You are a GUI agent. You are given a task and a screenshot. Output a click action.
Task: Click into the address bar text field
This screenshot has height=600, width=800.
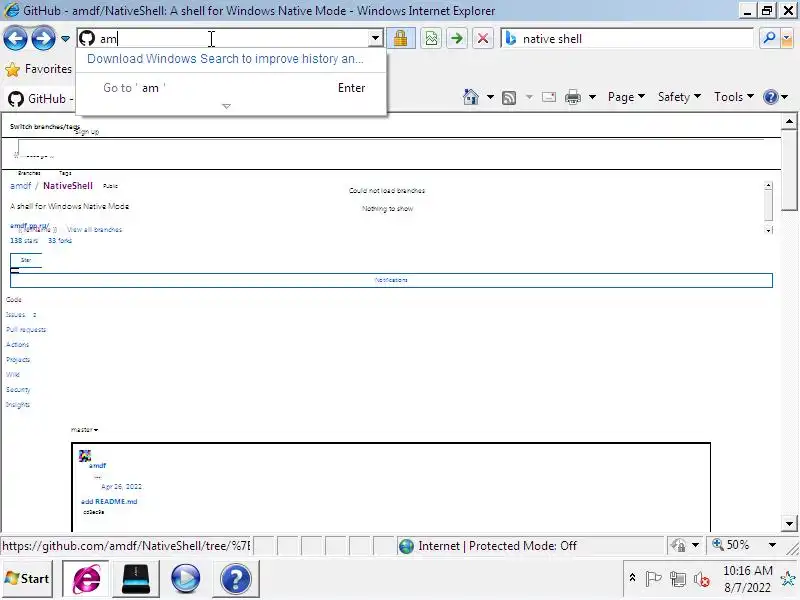tap(232, 38)
